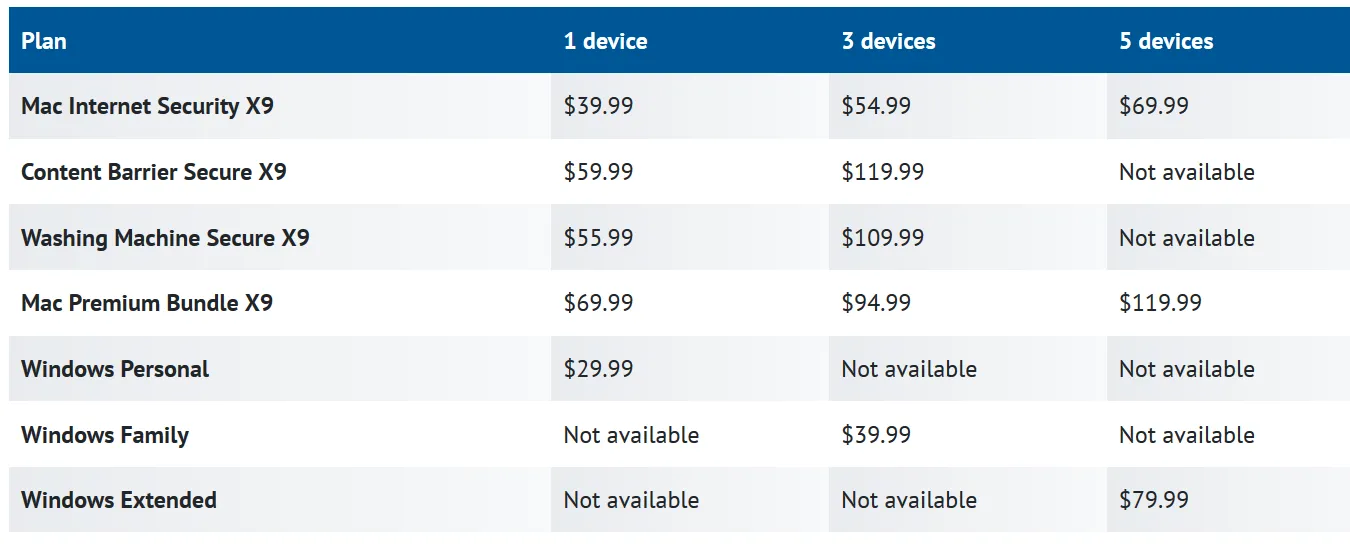Click Not available for Windows Extended 1 device
1350x544 pixels.
631,500
